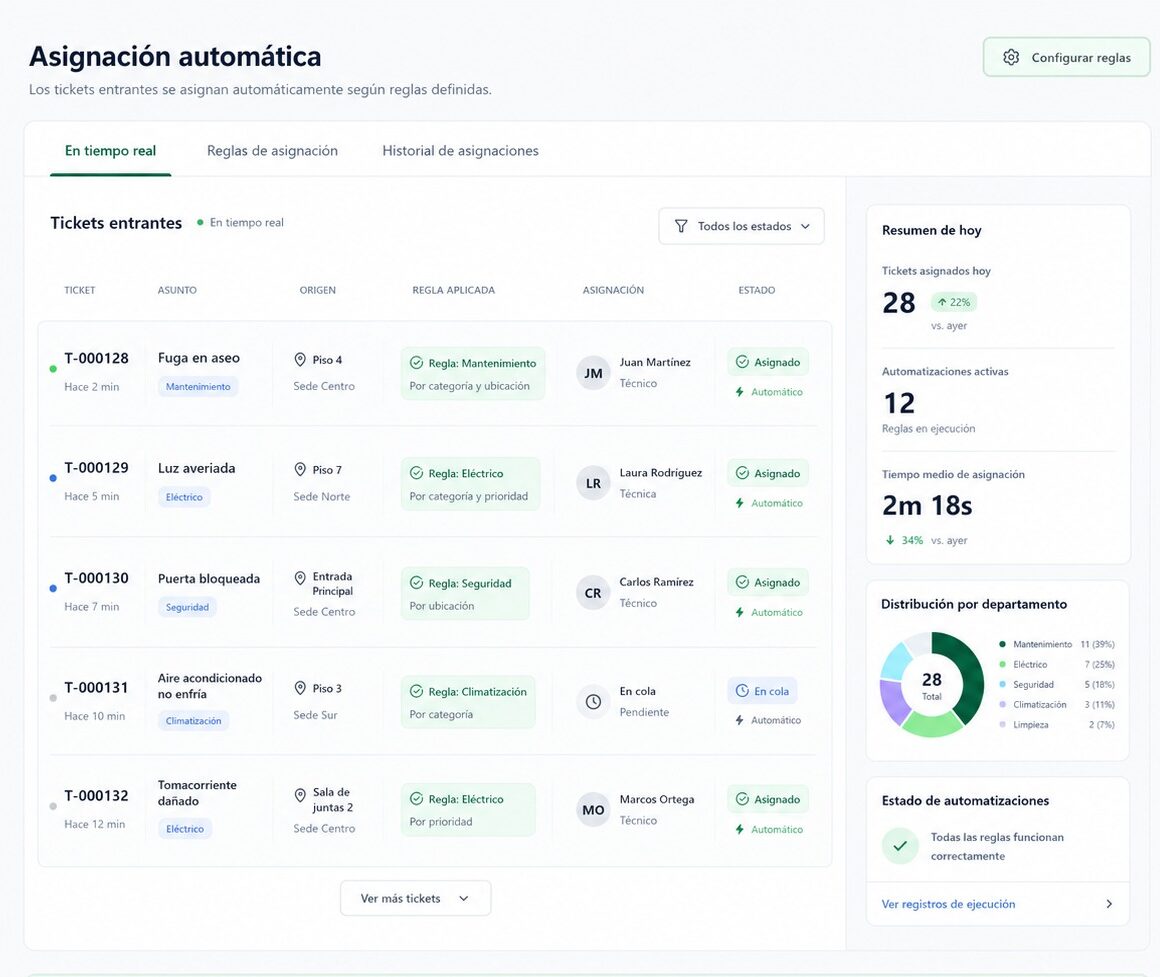
Task: Click the Asignado status badge for T-000128
Action: point(768,362)
